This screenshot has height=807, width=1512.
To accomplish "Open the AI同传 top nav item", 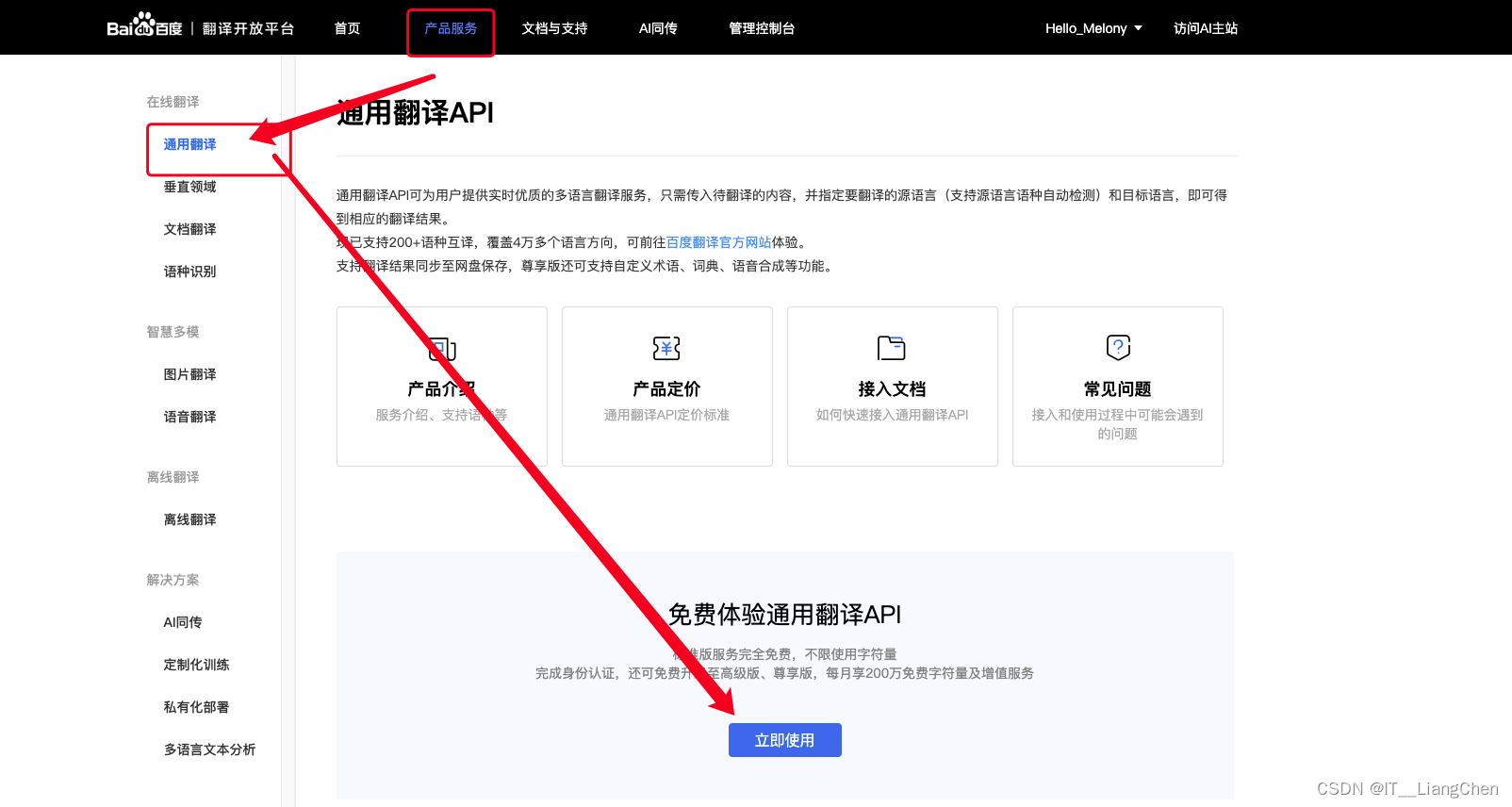I will [658, 28].
